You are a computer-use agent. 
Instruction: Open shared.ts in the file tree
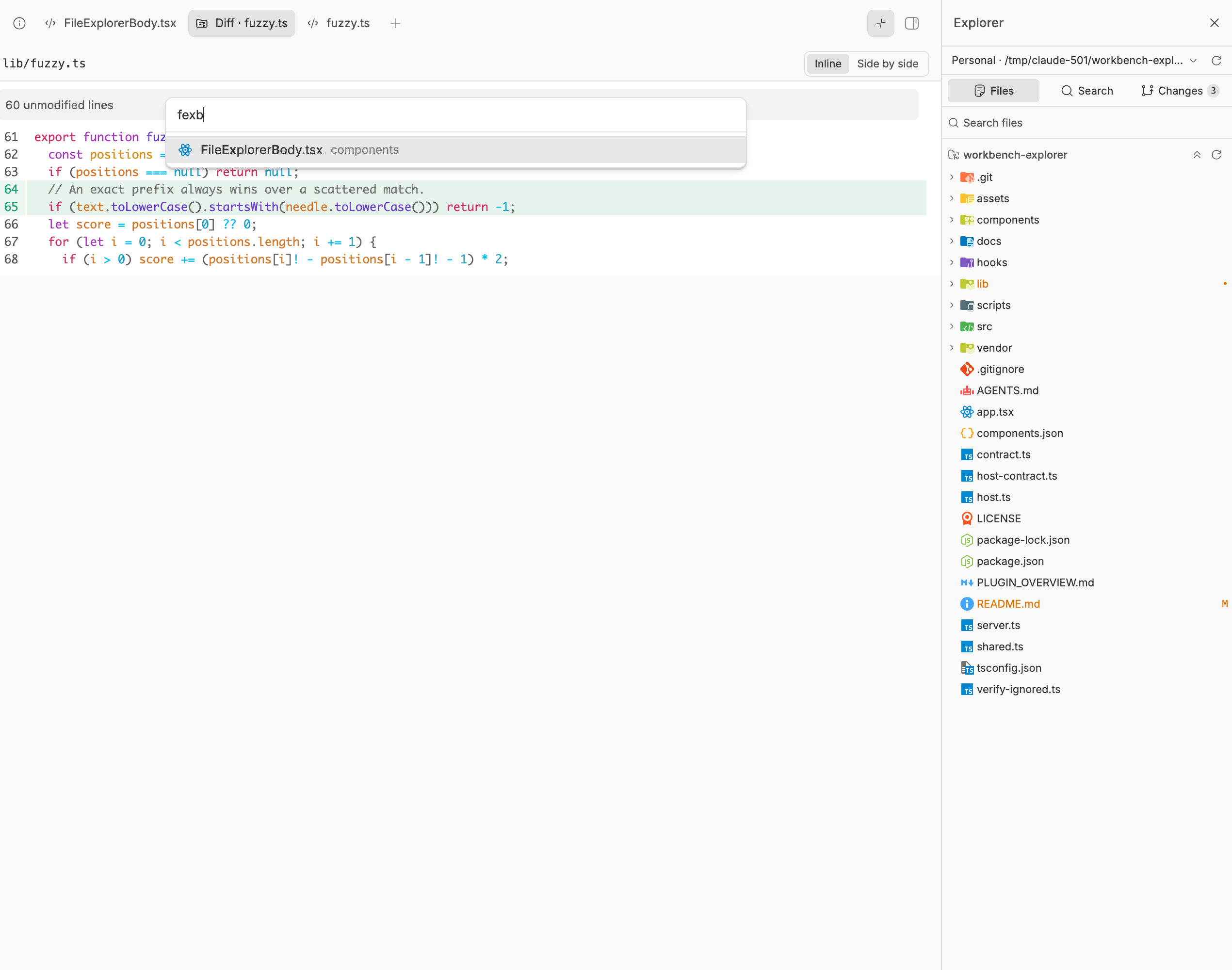(1086, 647)
